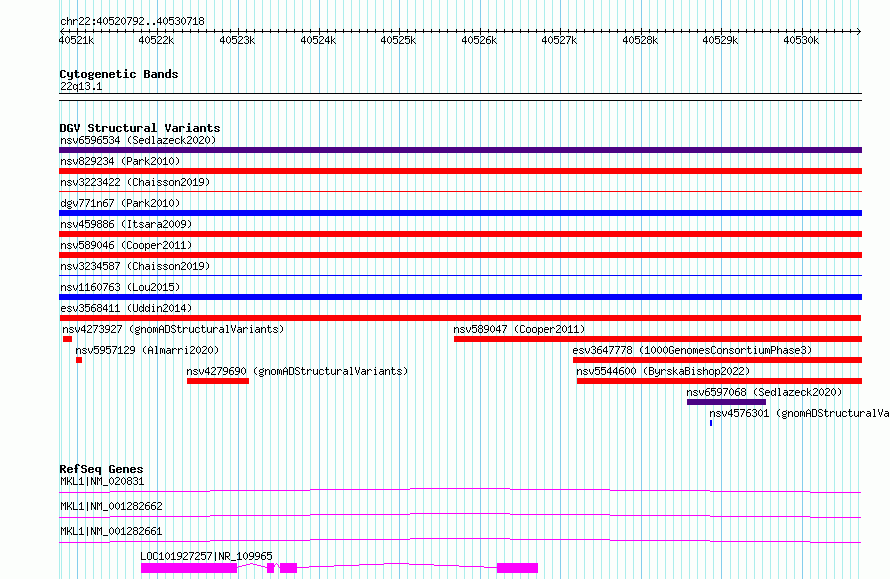
Task: Click the 40527k ruler tick label
Action: tap(559, 40)
